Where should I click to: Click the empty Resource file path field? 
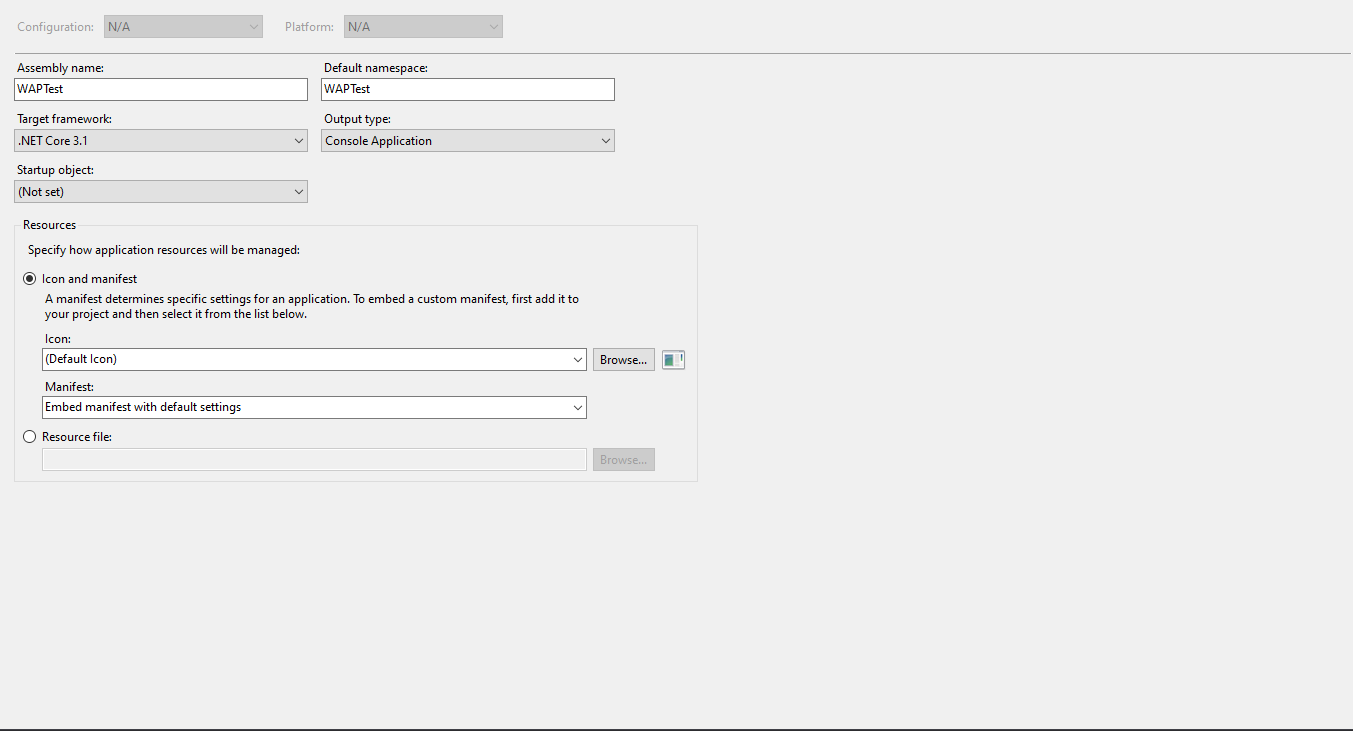click(314, 459)
